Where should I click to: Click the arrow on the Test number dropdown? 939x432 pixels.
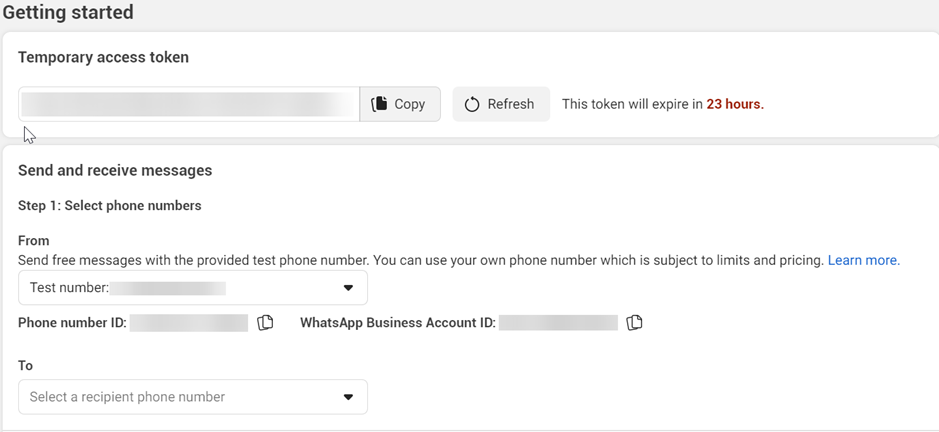(348, 288)
